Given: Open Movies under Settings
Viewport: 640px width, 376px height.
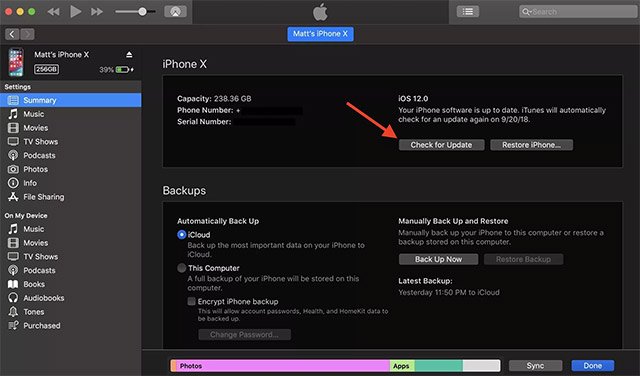Looking at the screenshot, I should point(71,128).
